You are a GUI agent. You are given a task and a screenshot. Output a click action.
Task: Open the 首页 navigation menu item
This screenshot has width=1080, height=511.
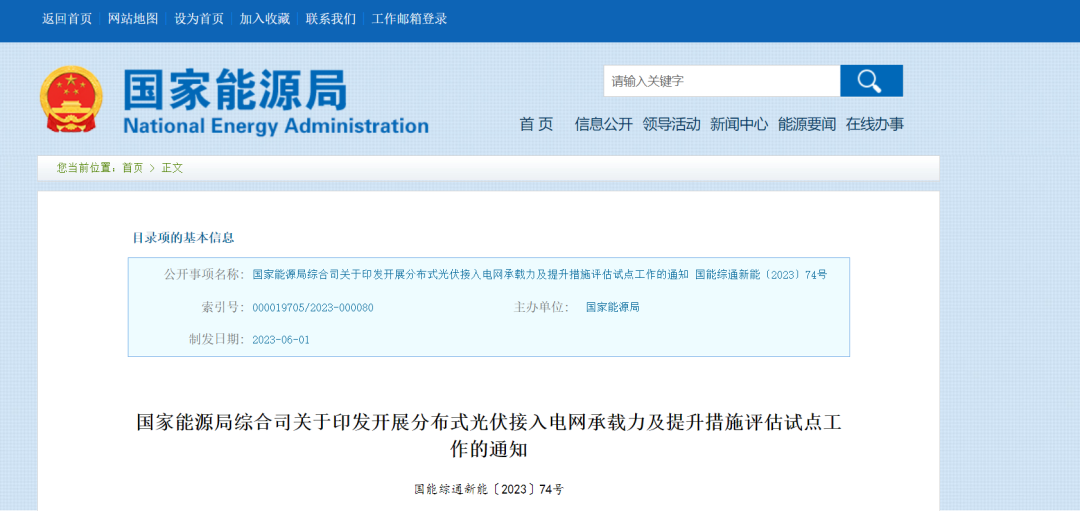(536, 124)
